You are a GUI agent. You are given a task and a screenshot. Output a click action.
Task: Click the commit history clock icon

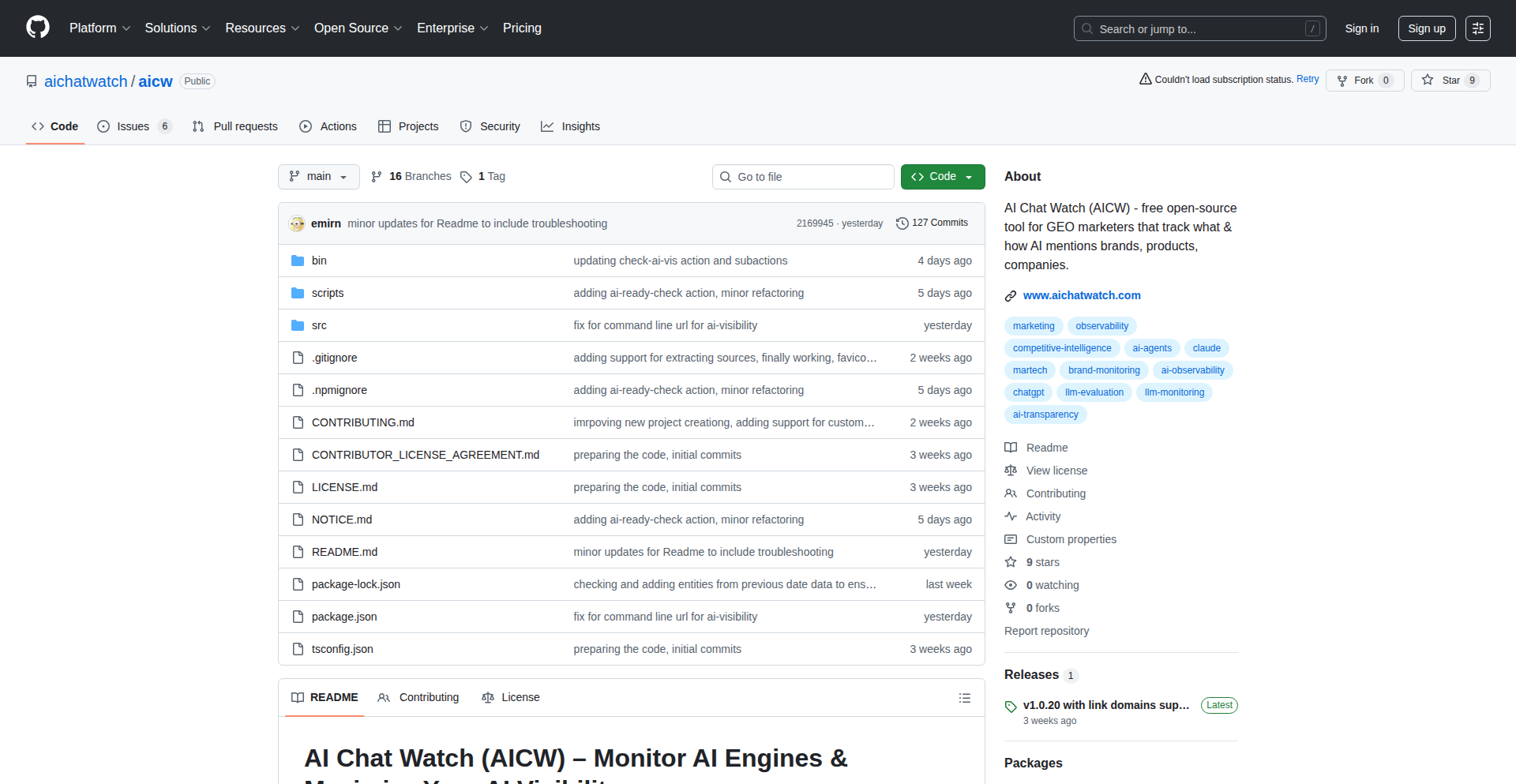tap(902, 223)
